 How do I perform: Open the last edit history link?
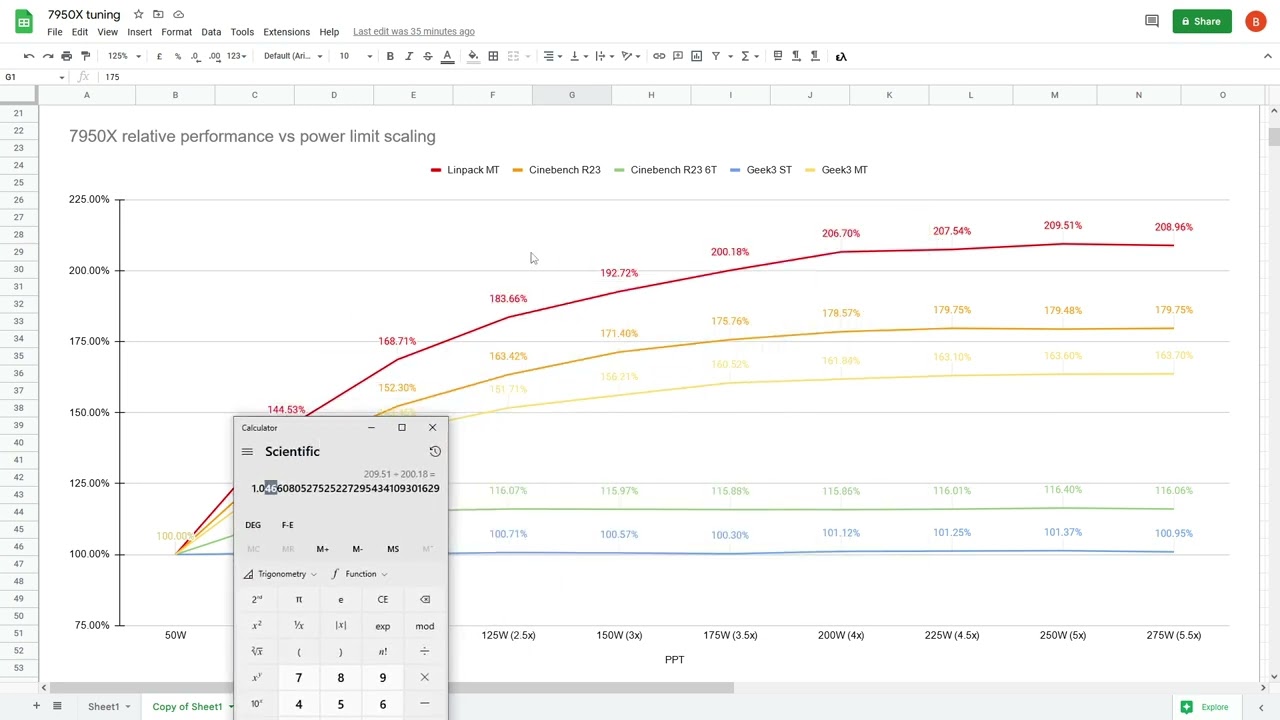tap(414, 32)
